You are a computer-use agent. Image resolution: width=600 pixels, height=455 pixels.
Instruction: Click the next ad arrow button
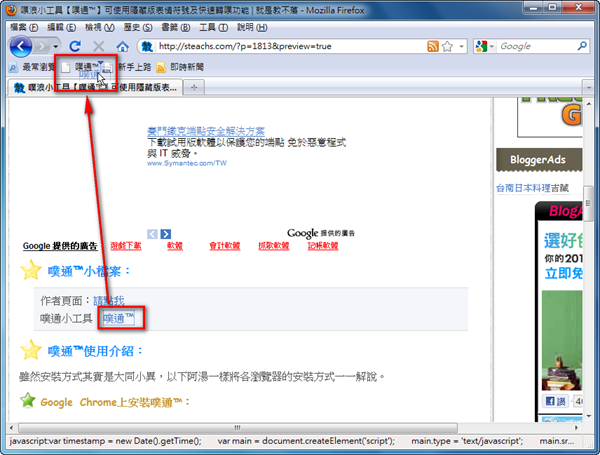click(166, 234)
